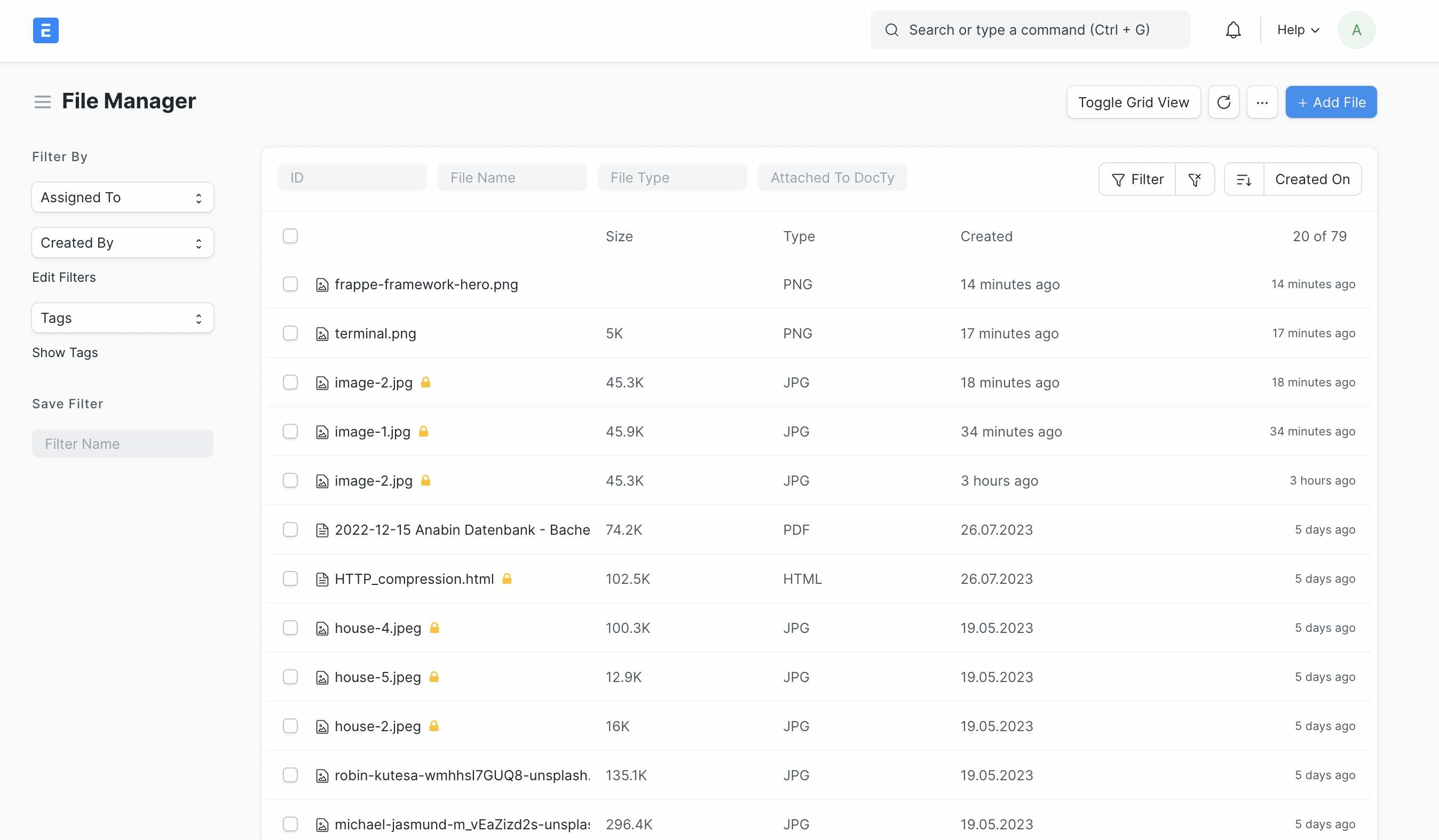Expand the Assigned To filter dropdown
The width and height of the screenshot is (1439, 840).
[122, 197]
